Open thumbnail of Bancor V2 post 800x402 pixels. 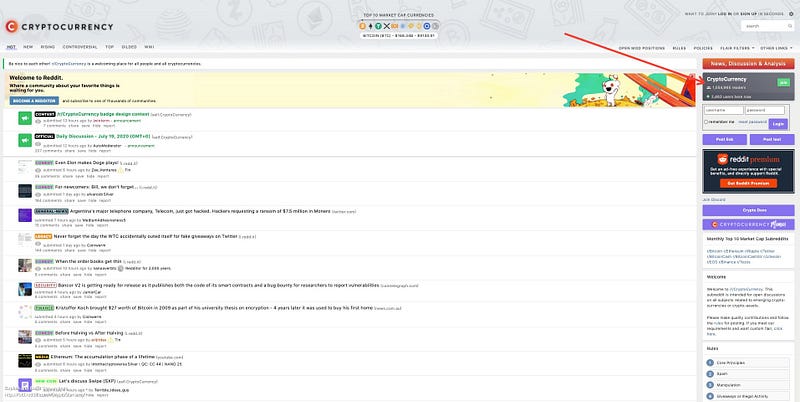[25, 289]
